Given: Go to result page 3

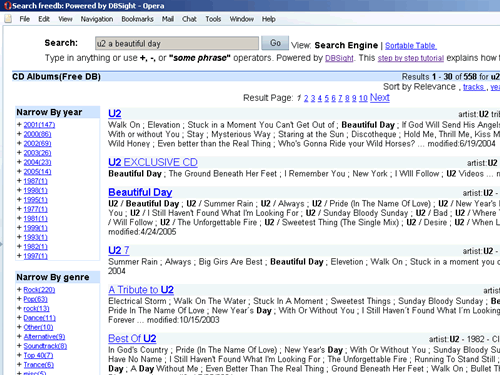Looking at the screenshot, I should [x=313, y=98].
